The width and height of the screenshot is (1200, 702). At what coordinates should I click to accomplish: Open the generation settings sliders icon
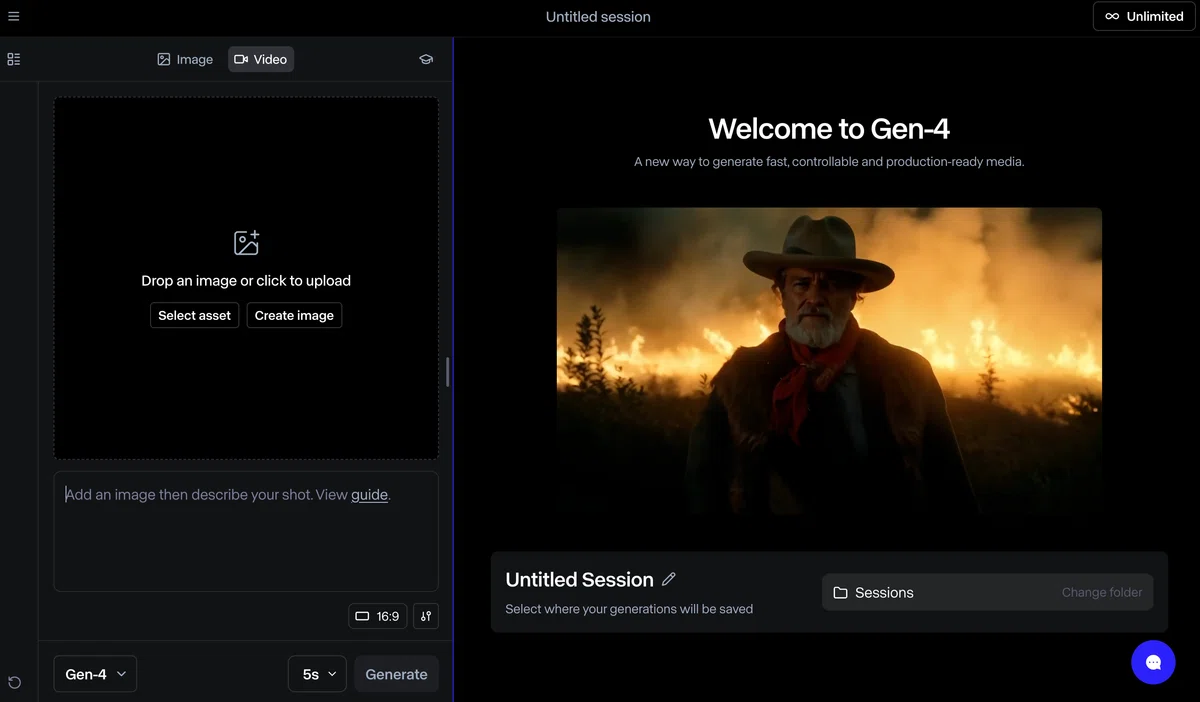pyautogui.click(x=426, y=616)
